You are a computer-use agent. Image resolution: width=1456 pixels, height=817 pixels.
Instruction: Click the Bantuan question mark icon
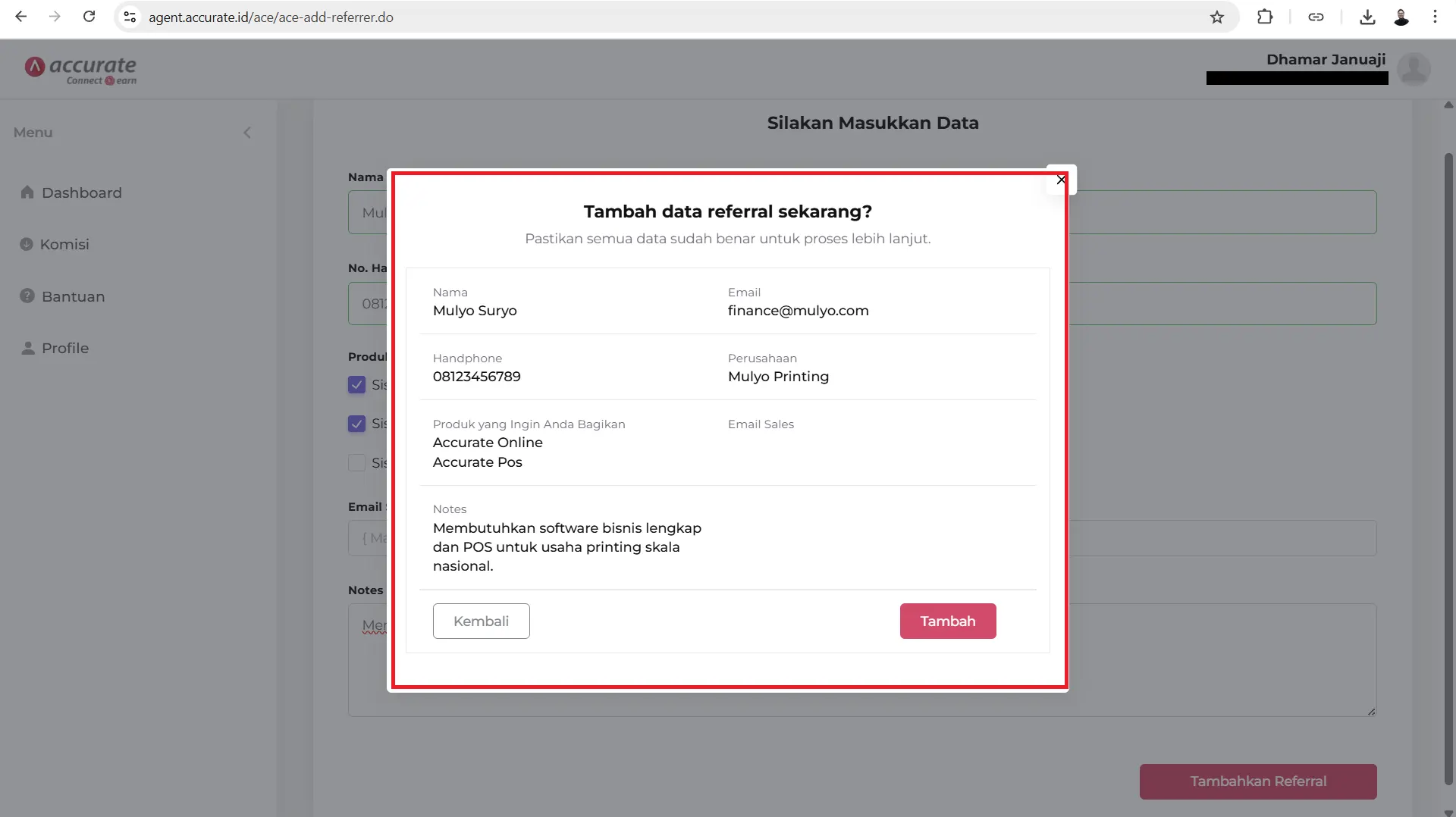pos(27,296)
